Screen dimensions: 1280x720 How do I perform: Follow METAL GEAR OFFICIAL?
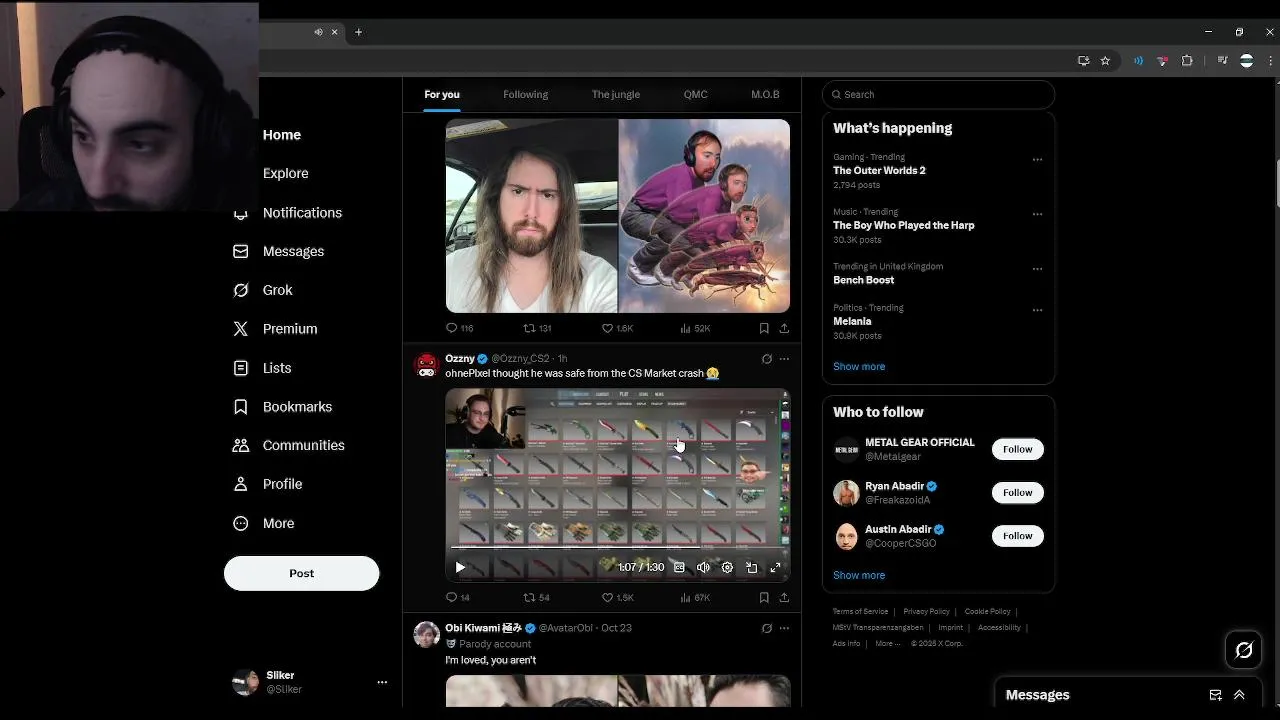point(1017,449)
